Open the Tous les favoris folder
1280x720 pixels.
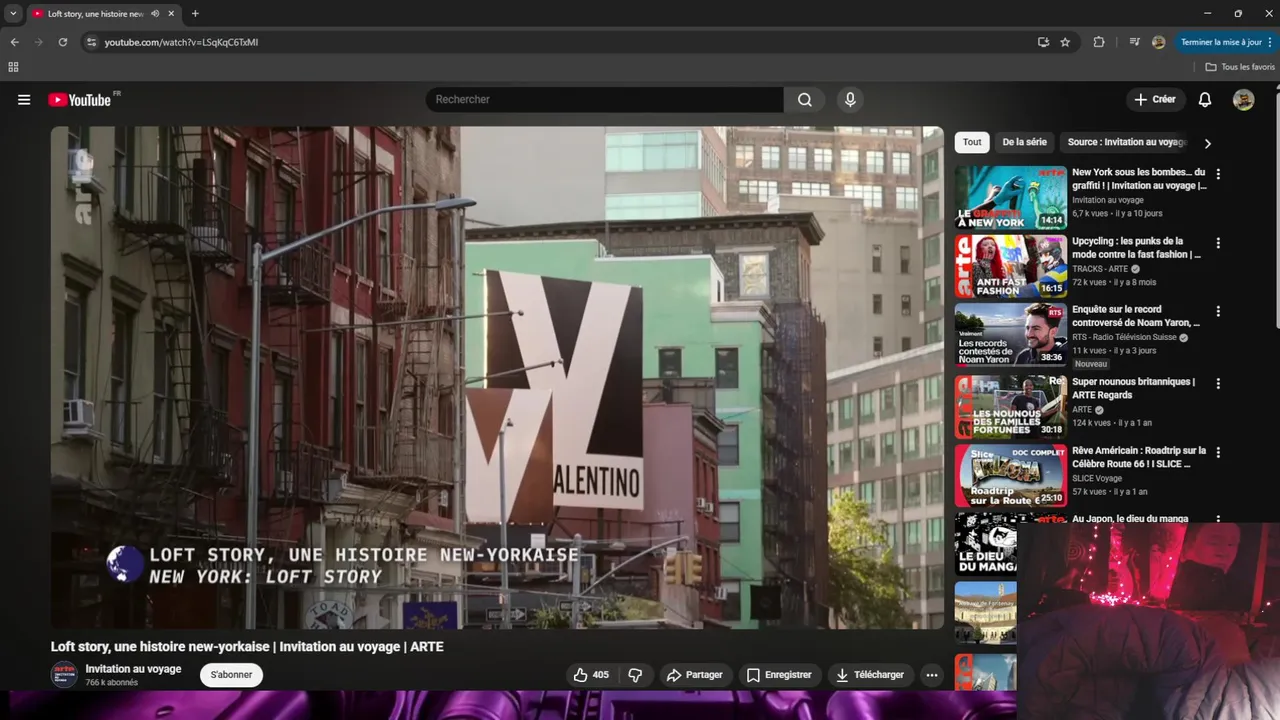[x=1240, y=67]
